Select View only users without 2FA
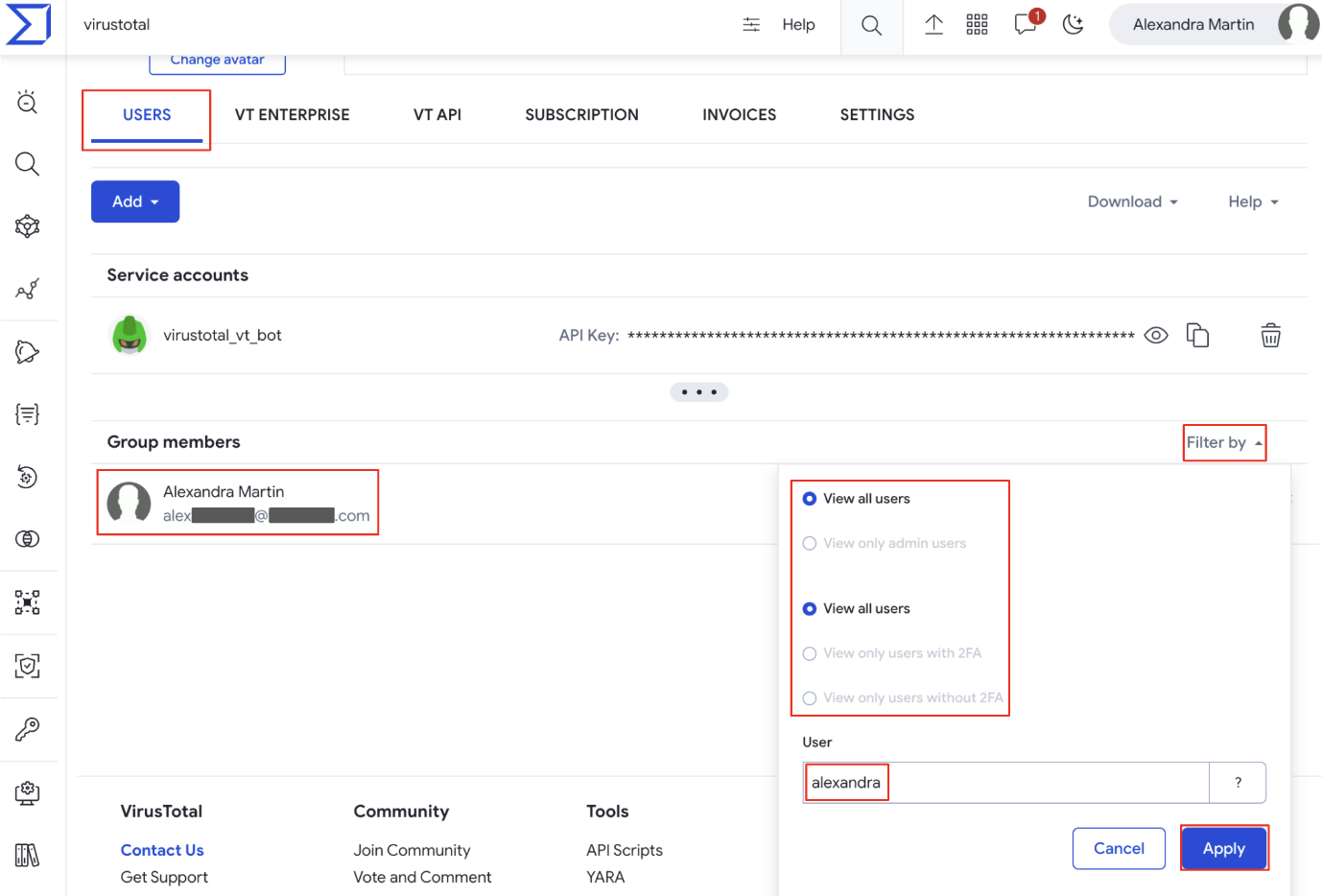This screenshot has height=896, width=1322. (x=810, y=698)
